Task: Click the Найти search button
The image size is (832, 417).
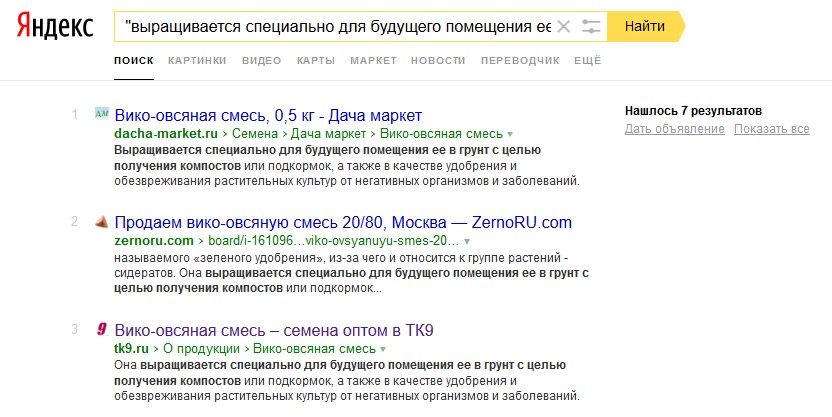Action: (x=645, y=26)
